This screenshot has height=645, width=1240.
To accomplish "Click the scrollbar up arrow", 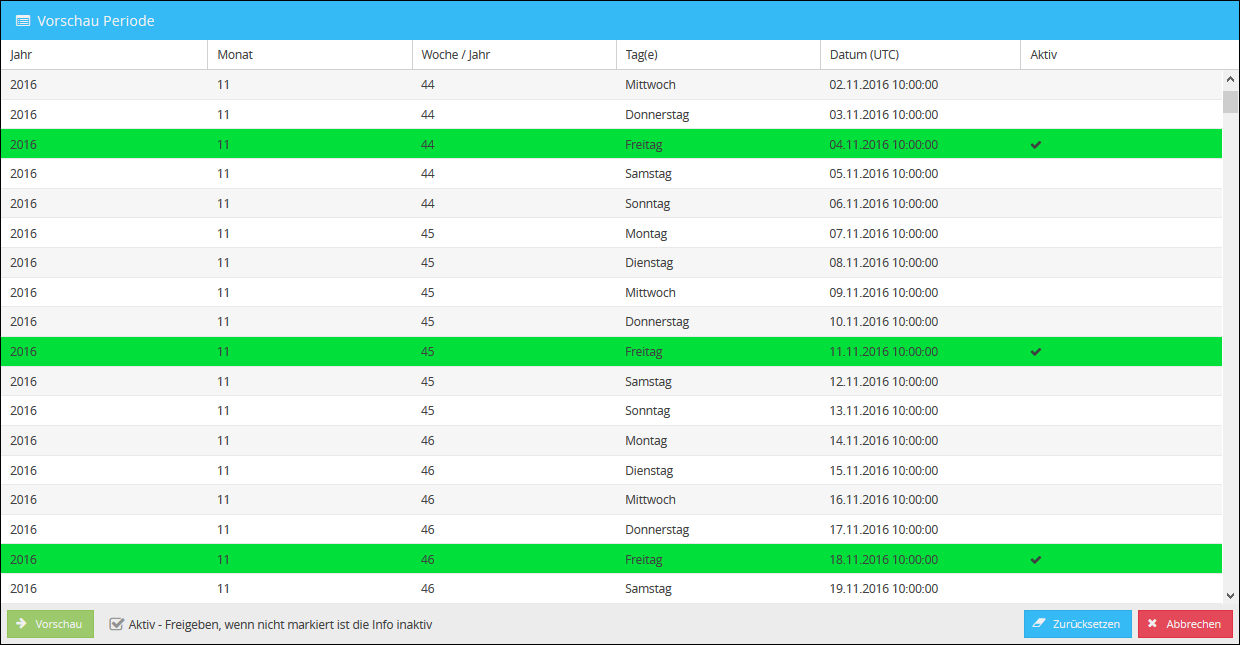I will (x=1230, y=79).
